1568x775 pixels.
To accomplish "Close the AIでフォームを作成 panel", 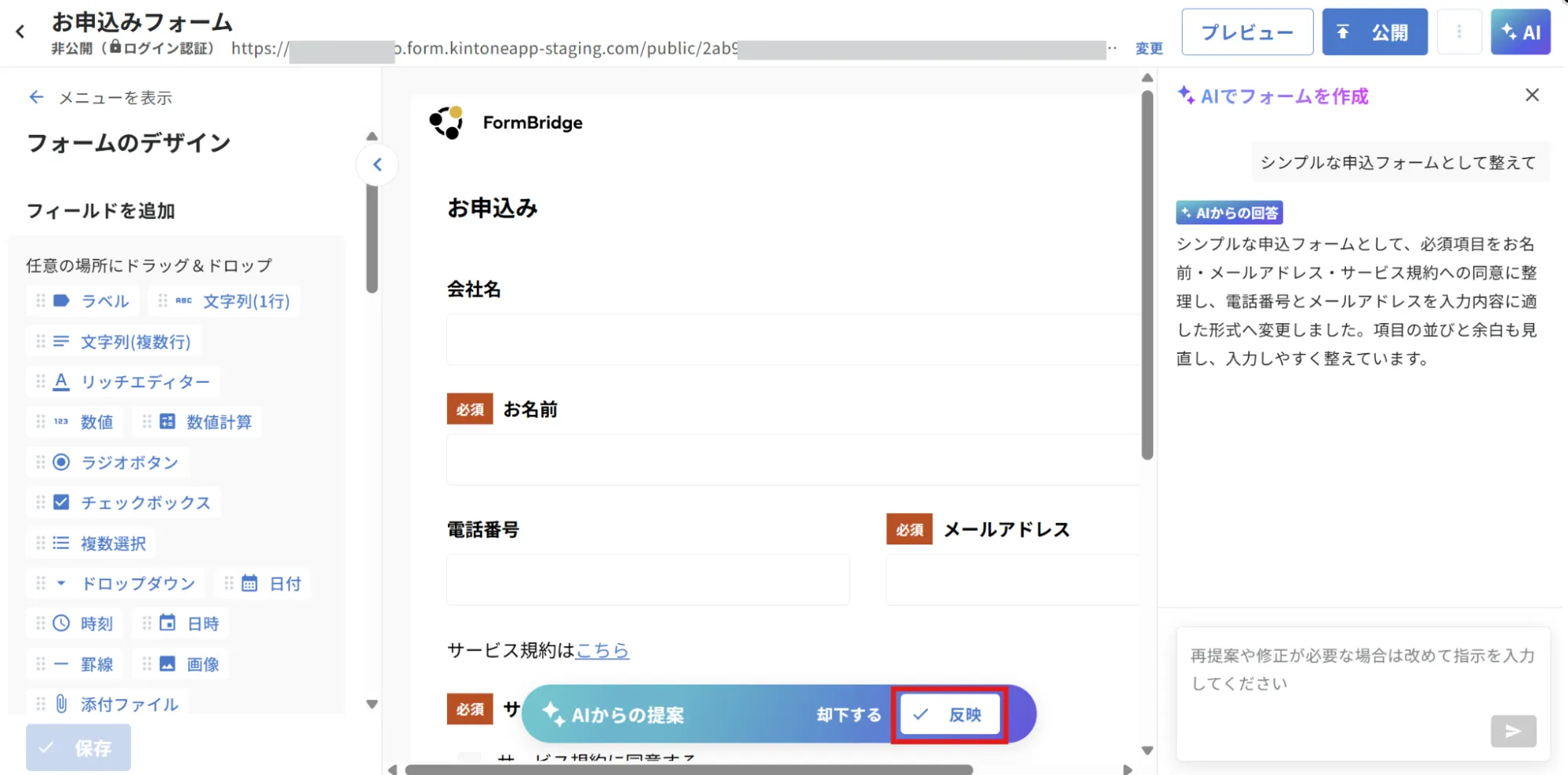I will tap(1532, 95).
